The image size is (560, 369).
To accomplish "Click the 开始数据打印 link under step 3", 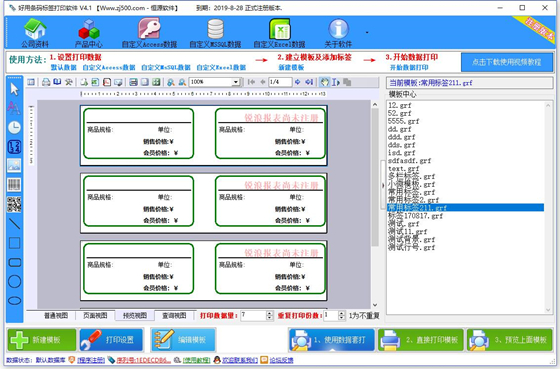I will [x=409, y=67].
